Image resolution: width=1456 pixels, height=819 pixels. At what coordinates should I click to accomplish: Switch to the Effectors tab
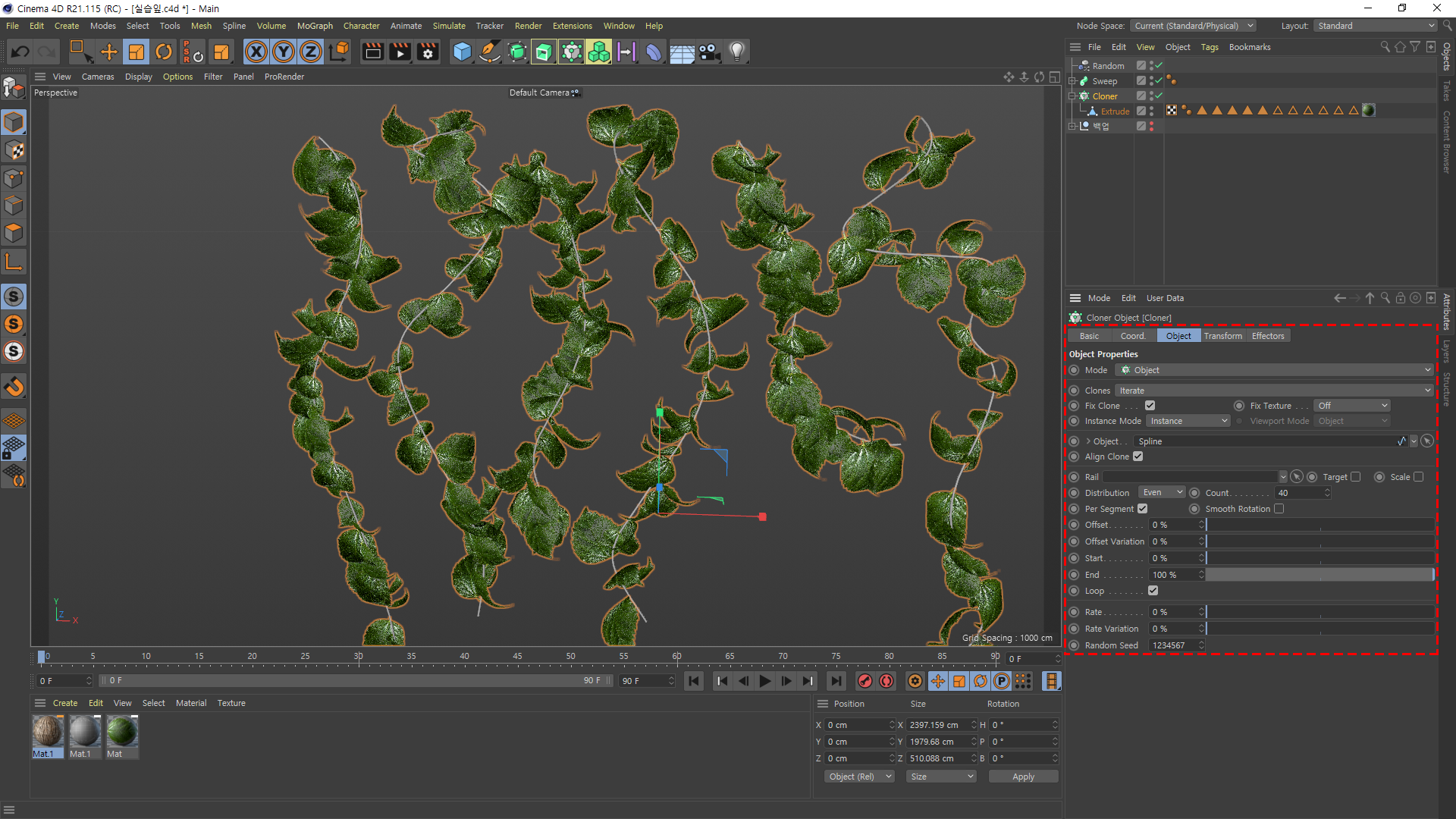point(1267,336)
